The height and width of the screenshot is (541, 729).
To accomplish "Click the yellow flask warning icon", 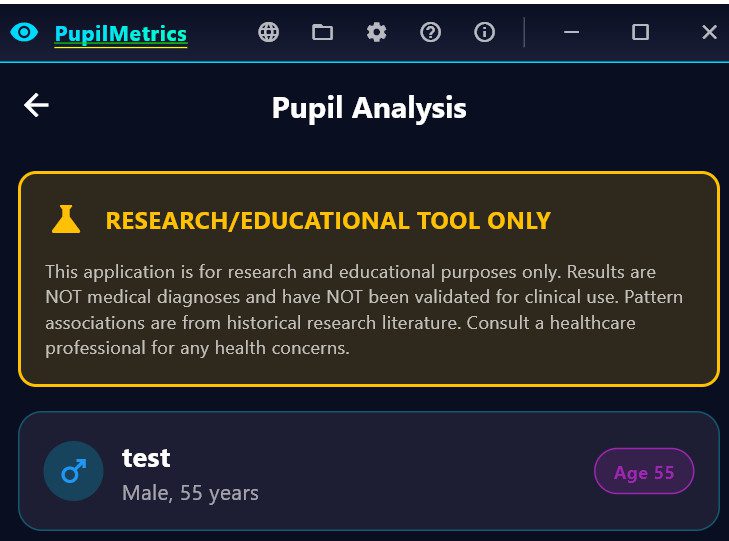I will (66, 220).
